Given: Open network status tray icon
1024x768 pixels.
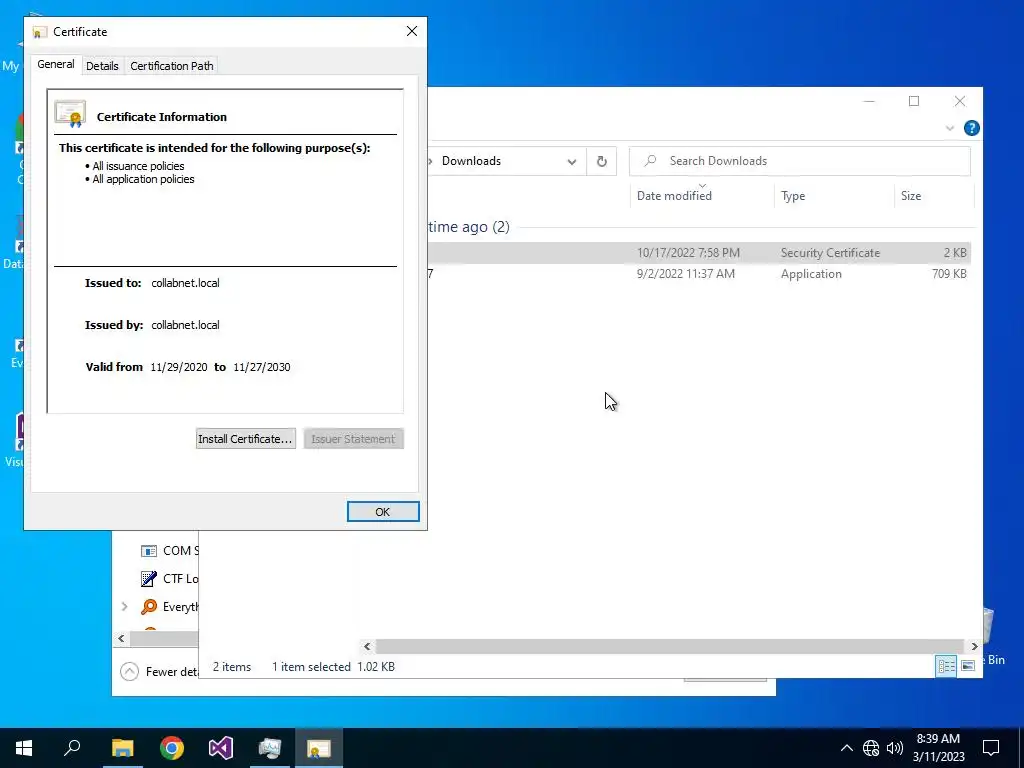Looking at the screenshot, I should click(871, 748).
